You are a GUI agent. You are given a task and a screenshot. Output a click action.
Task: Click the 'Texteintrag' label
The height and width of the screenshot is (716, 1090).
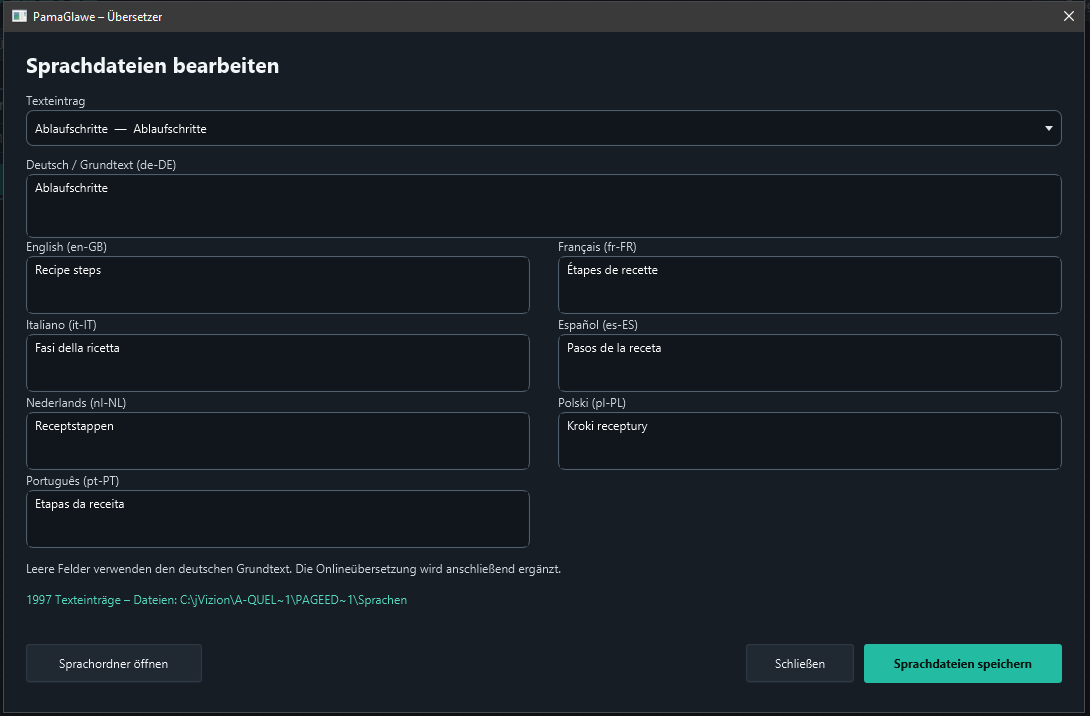(56, 101)
